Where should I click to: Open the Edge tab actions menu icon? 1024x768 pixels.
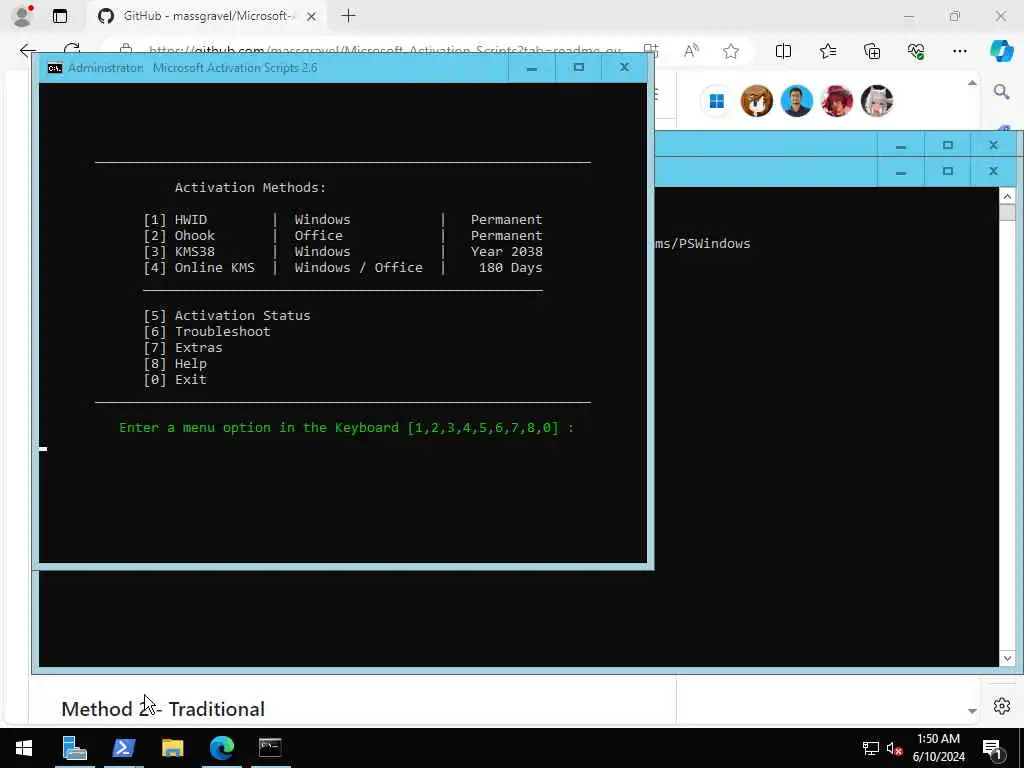(x=60, y=16)
